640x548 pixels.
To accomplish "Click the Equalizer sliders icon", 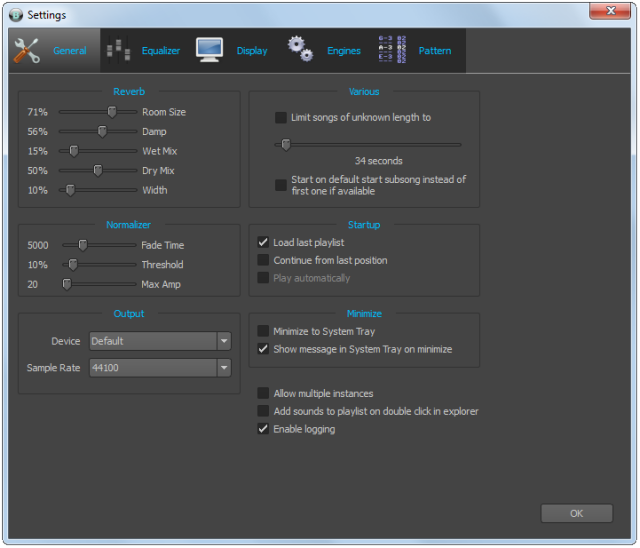I will click(118, 51).
